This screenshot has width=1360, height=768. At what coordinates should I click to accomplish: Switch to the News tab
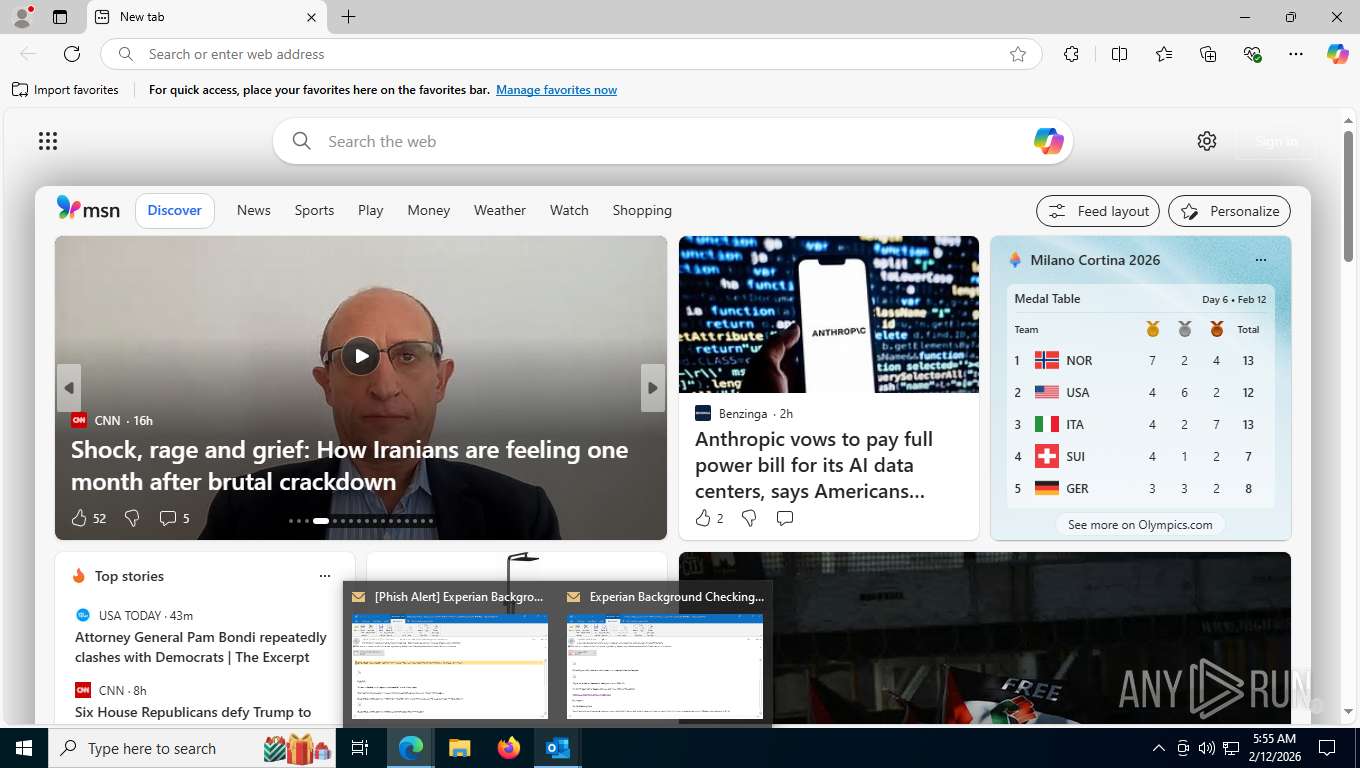pyautogui.click(x=254, y=210)
